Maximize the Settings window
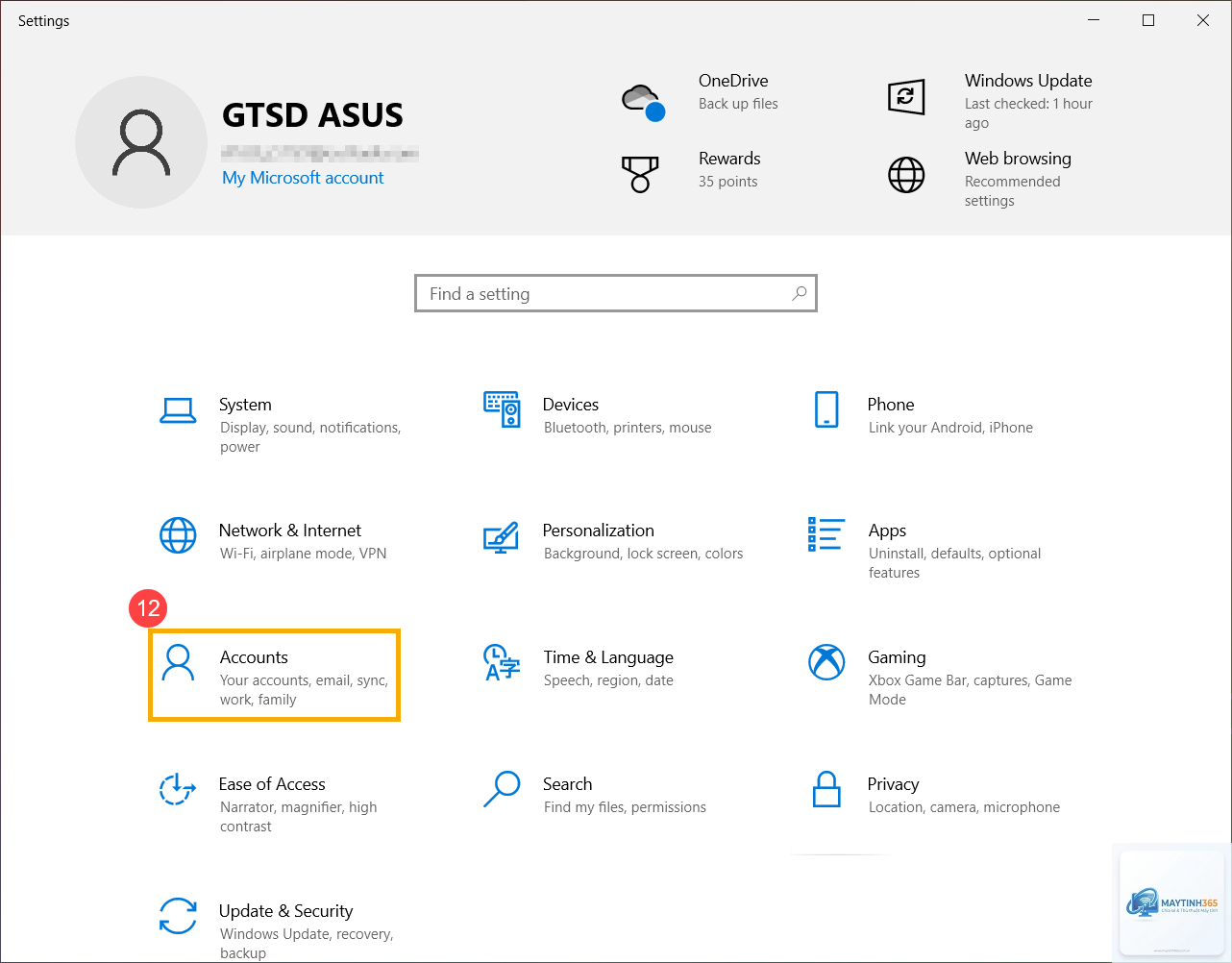The width and height of the screenshot is (1232, 963). (1148, 20)
